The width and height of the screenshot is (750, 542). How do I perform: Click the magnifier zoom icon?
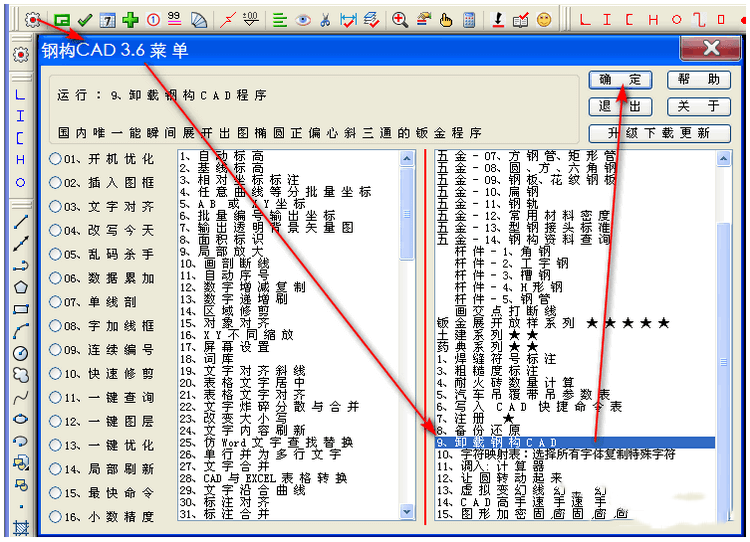(399, 20)
